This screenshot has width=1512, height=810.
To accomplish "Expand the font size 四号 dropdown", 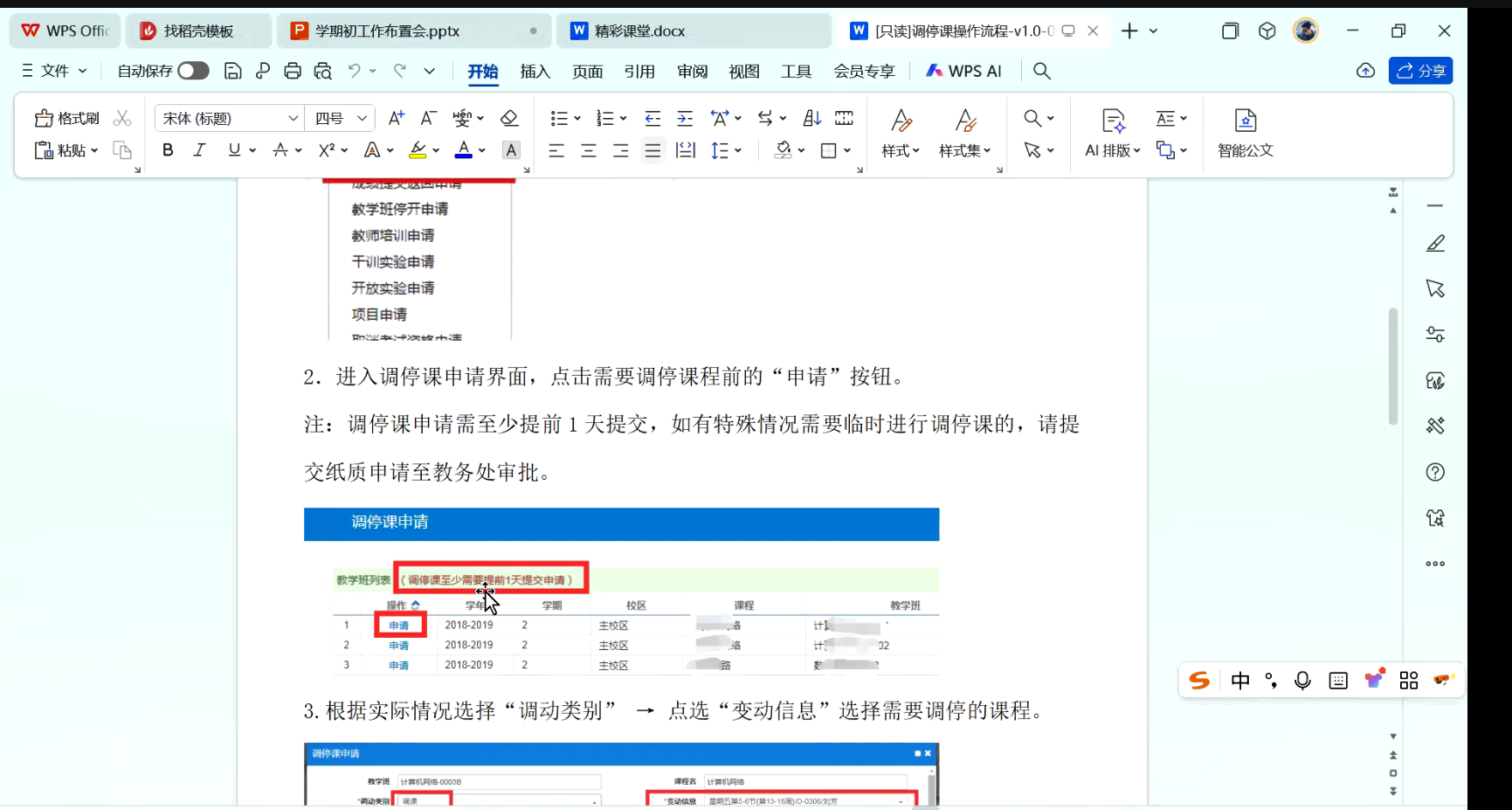I will coord(362,118).
